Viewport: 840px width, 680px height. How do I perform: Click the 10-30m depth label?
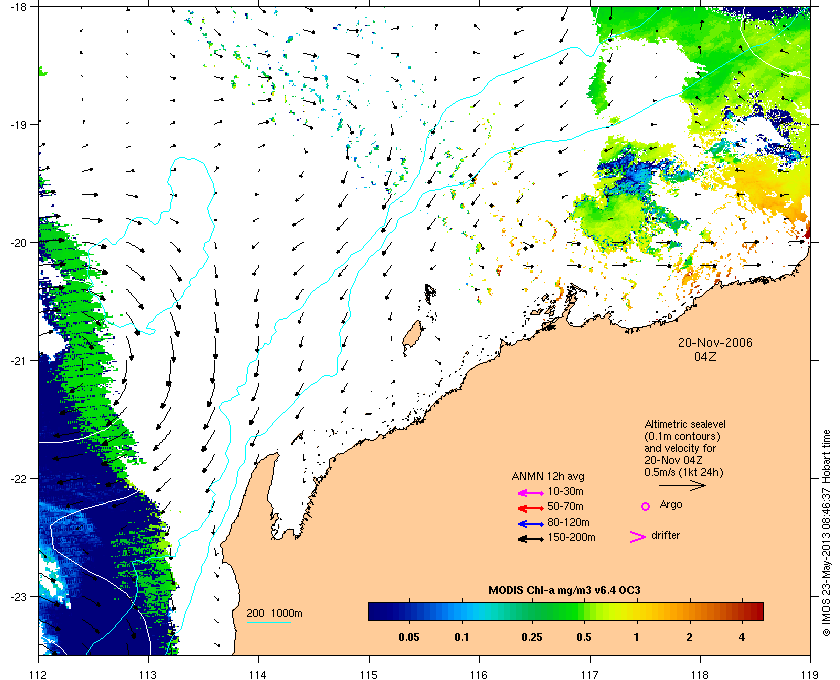coord(566,491)
